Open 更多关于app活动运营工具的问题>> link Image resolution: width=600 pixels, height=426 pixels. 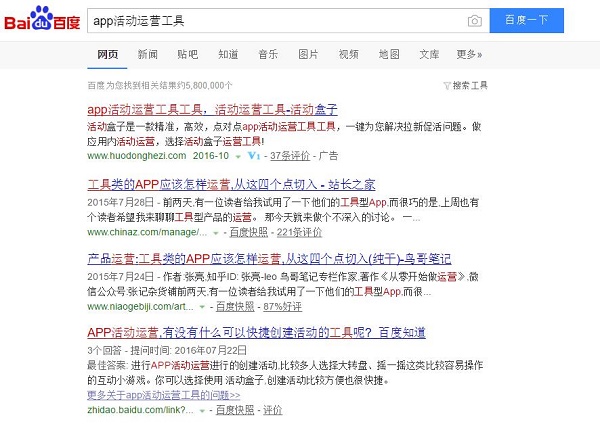click(x=164, y=395)
